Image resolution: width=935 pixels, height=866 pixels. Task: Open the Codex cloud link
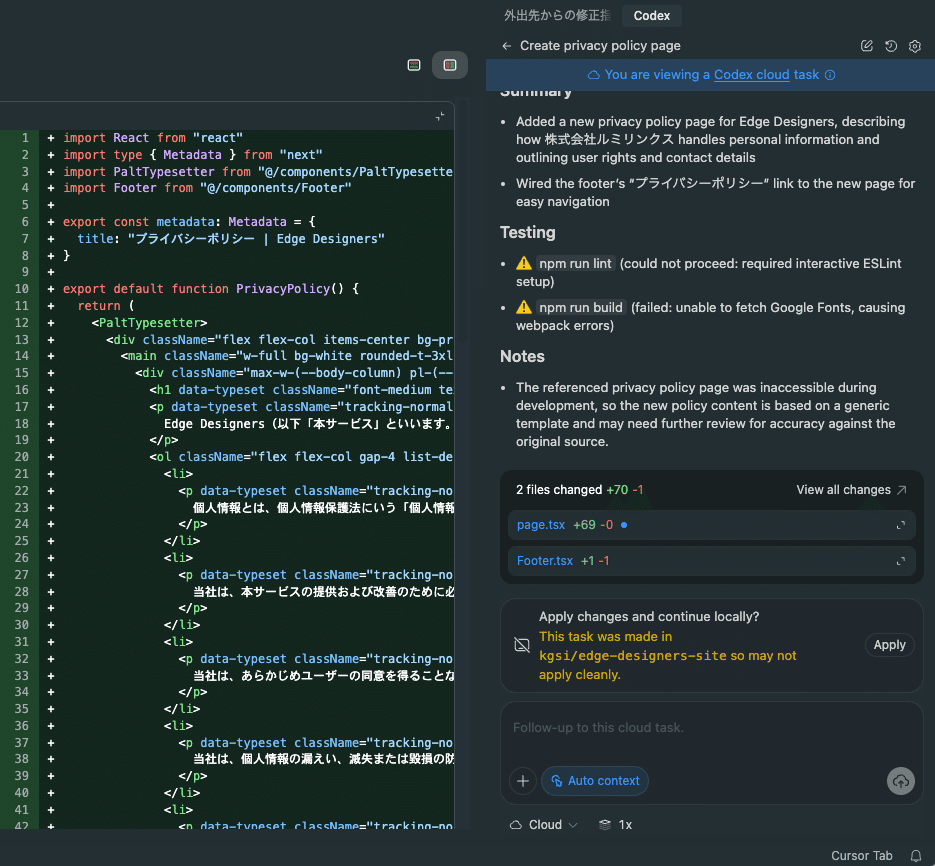[x=752, y=75]
